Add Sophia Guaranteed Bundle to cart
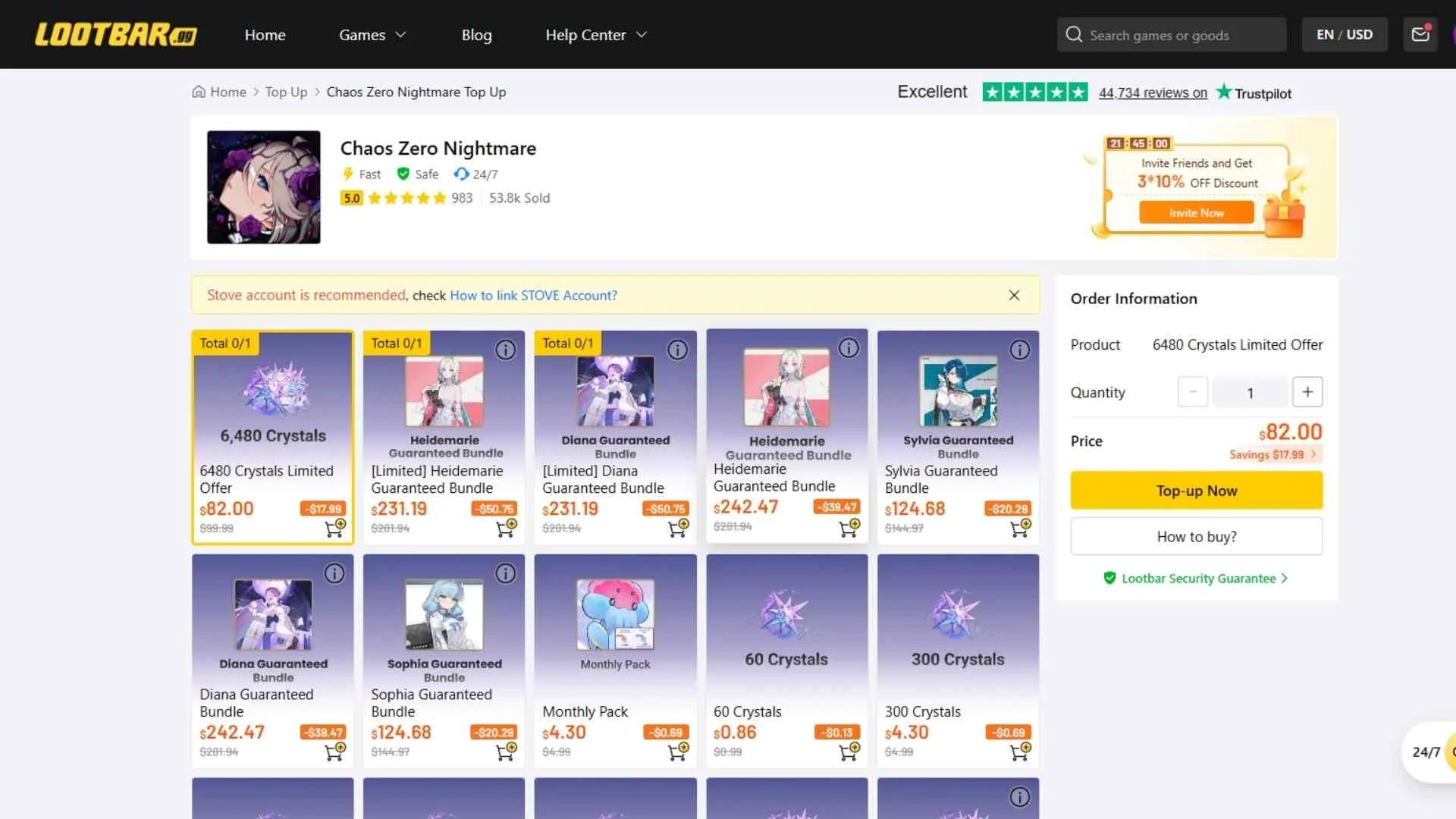The height and width of the screenshot is (819, 1456). point(507,752)
